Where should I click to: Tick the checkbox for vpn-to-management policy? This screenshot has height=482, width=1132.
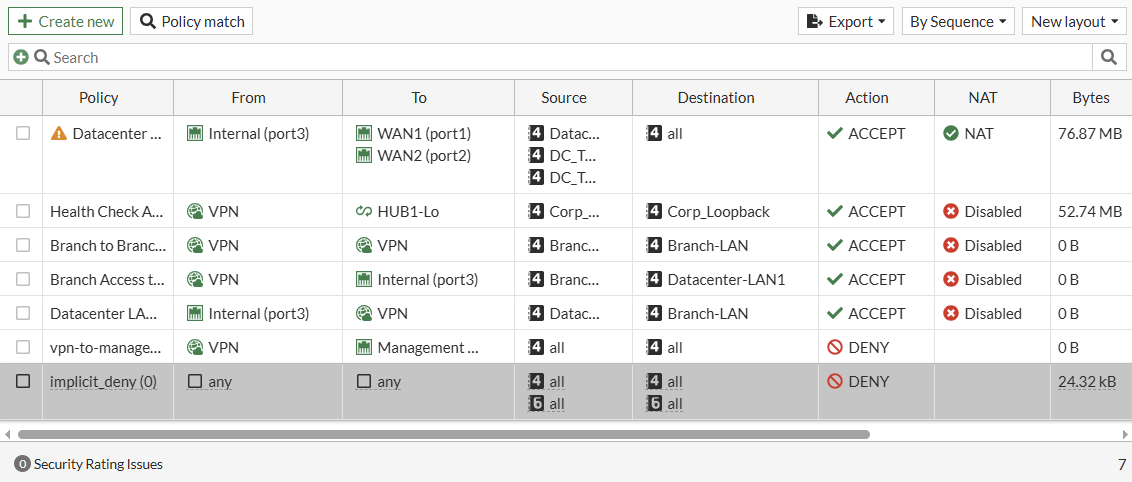tap(23, 347)
